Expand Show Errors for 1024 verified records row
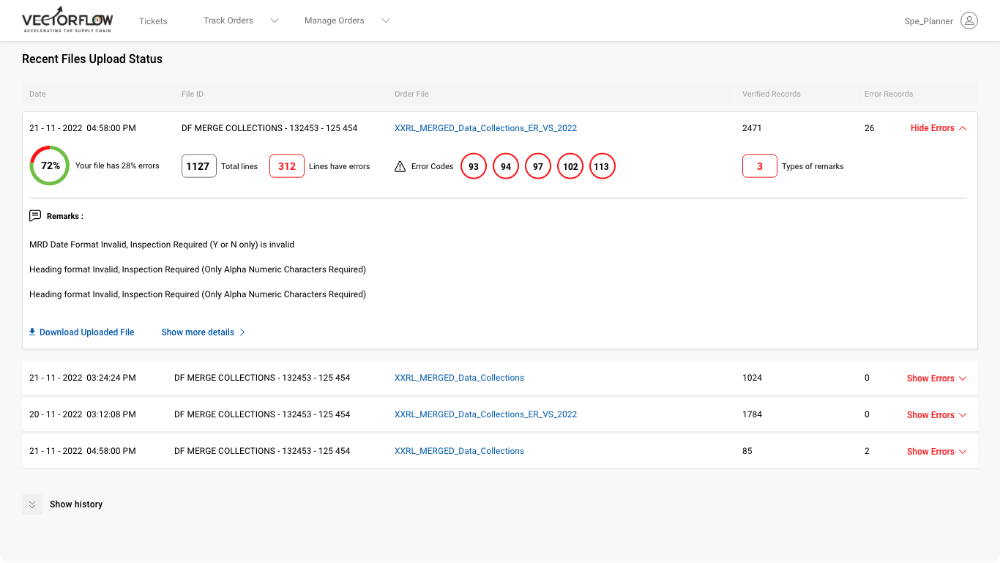 (x=936, y=378)
